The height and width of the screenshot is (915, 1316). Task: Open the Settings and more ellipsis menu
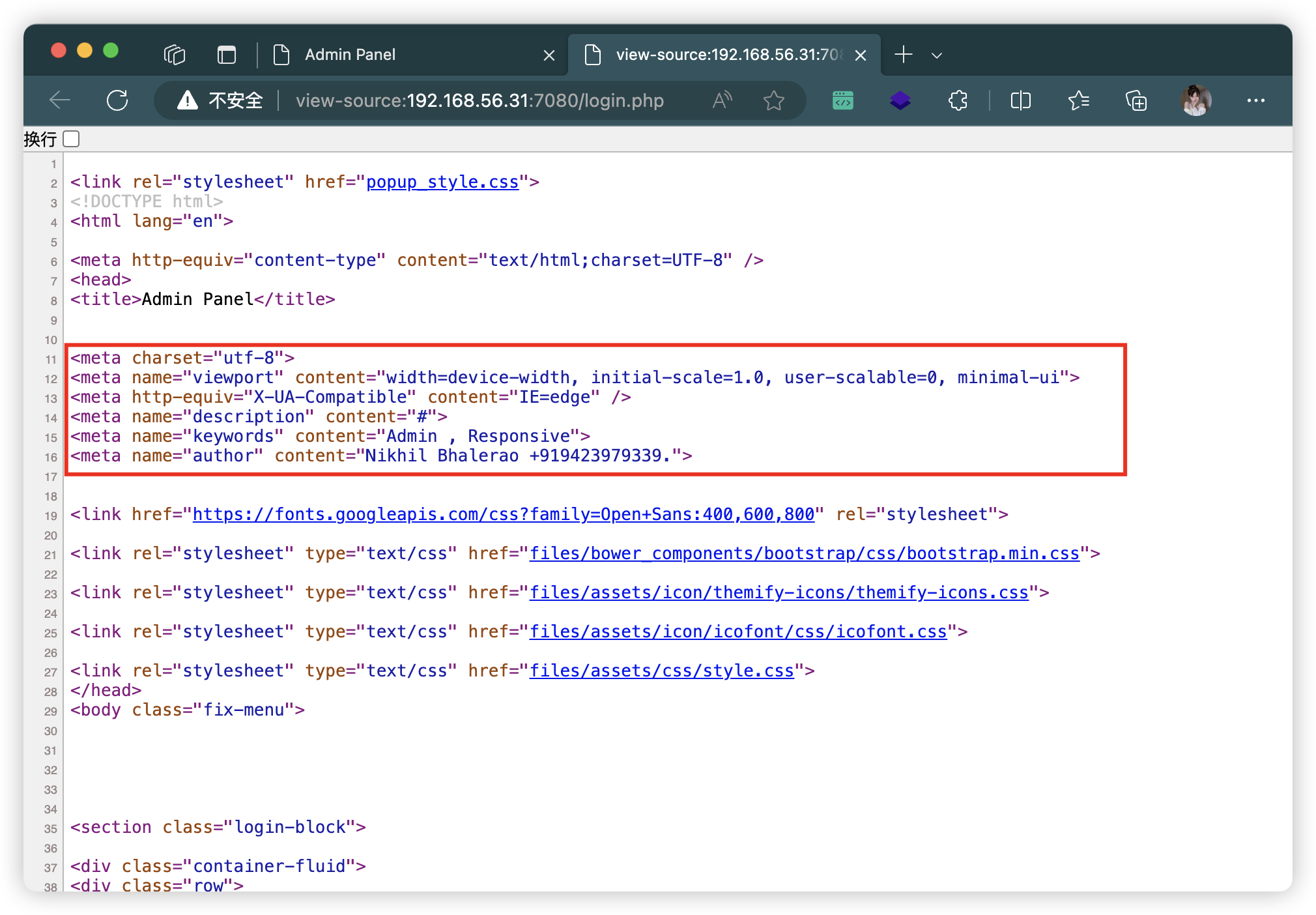click(1255, 100)
